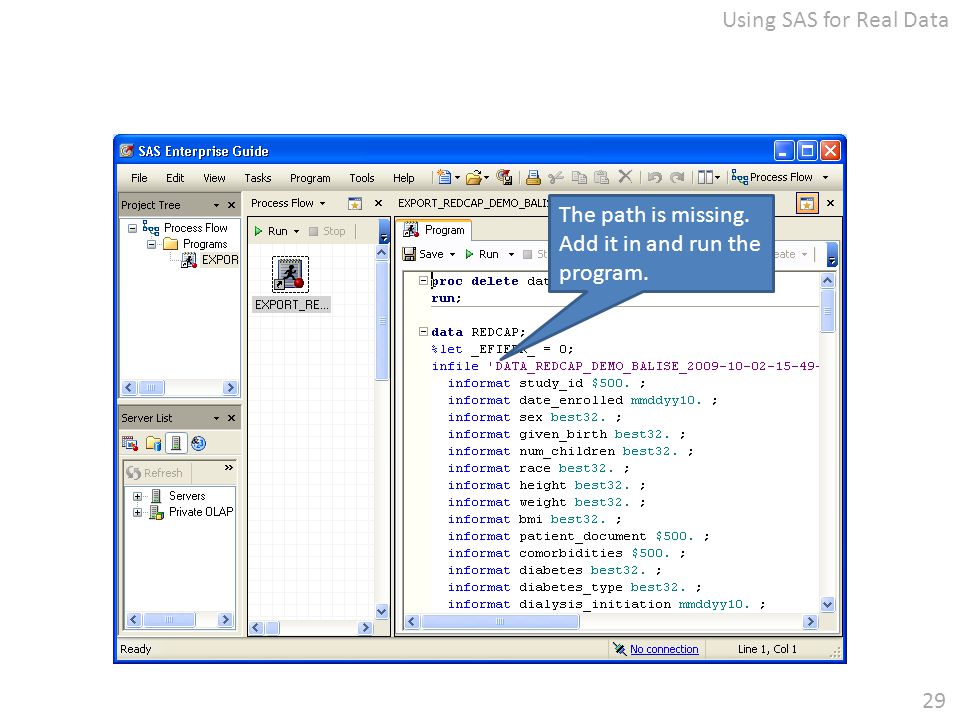Click the SAS Enterprise Guide title bar icon
This screenshot has height=720, width=960.
click(127, 151)
